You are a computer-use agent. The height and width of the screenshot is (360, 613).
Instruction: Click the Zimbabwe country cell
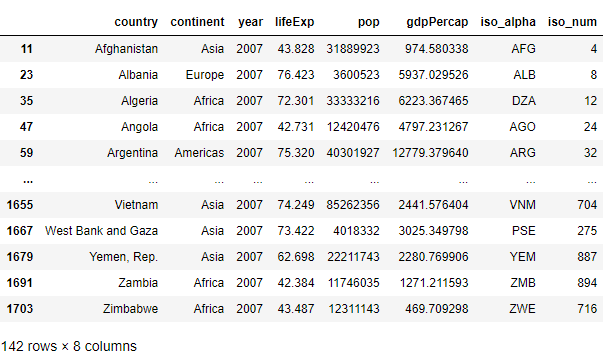(x=130, y=309)
